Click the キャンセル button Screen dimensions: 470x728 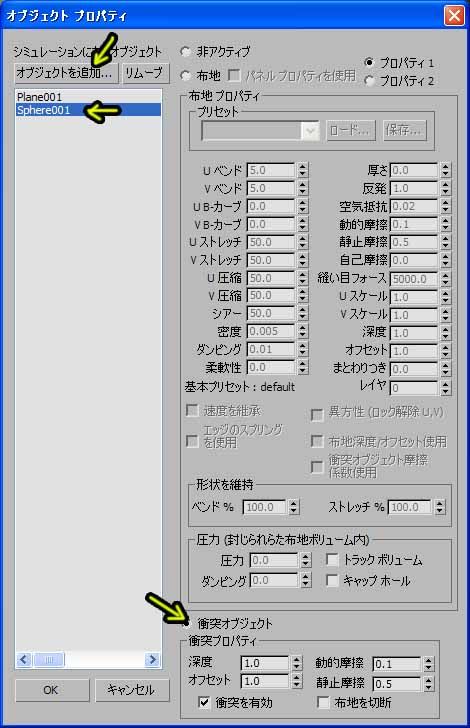tap(132, 690)
